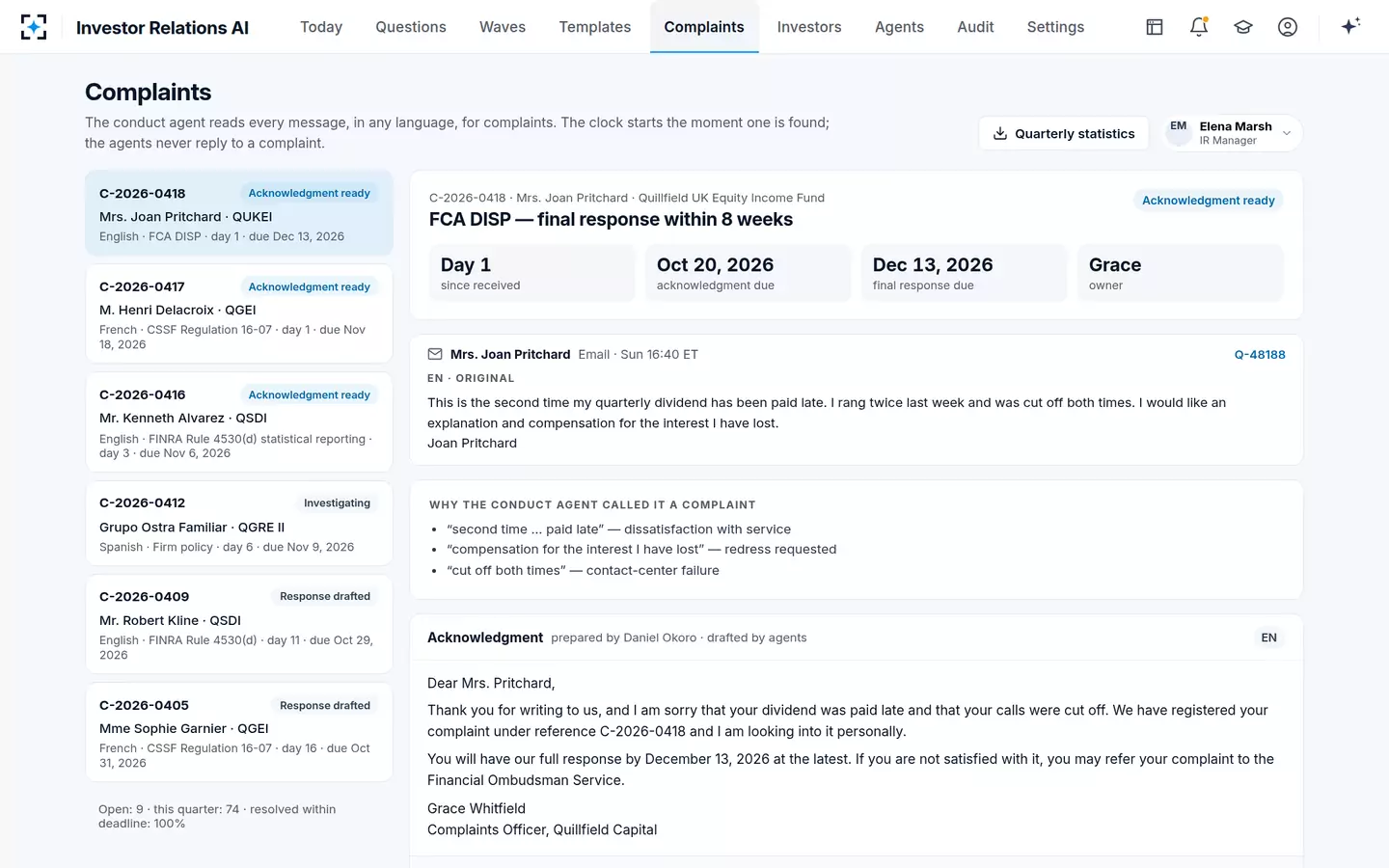Select complaint C-2026-0418 Mrs. Joan Pritchard
Screen dimensions: 1389x868
(239, 214)
